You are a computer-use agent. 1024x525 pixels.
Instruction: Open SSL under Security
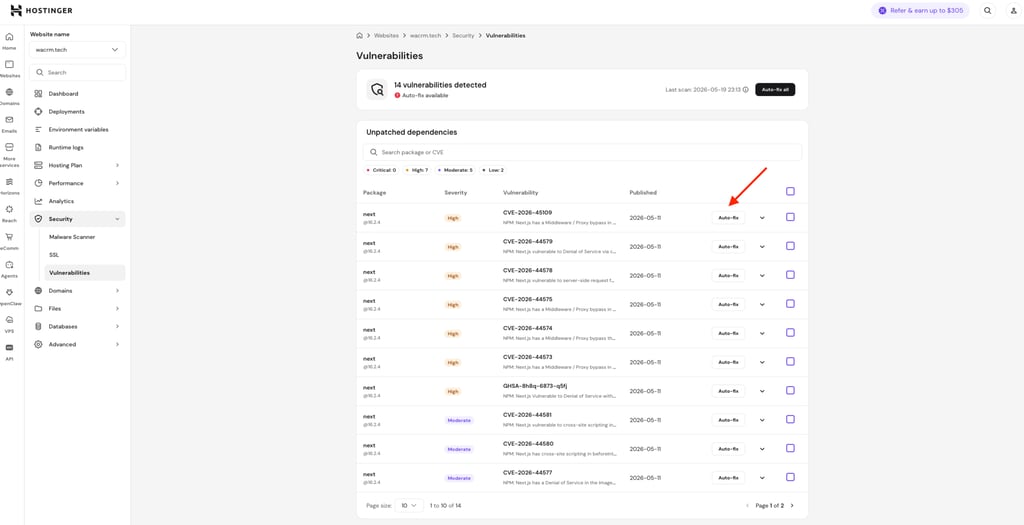(85, 255)
